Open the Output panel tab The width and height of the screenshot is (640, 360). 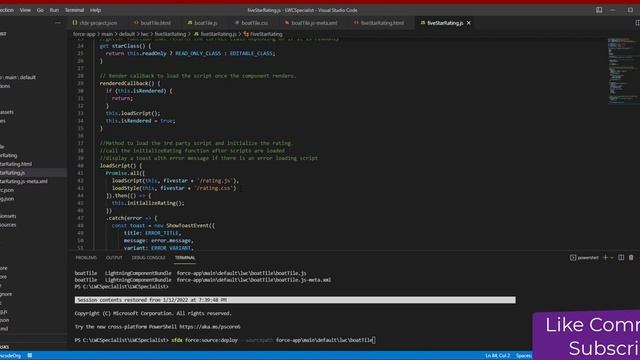114,258
